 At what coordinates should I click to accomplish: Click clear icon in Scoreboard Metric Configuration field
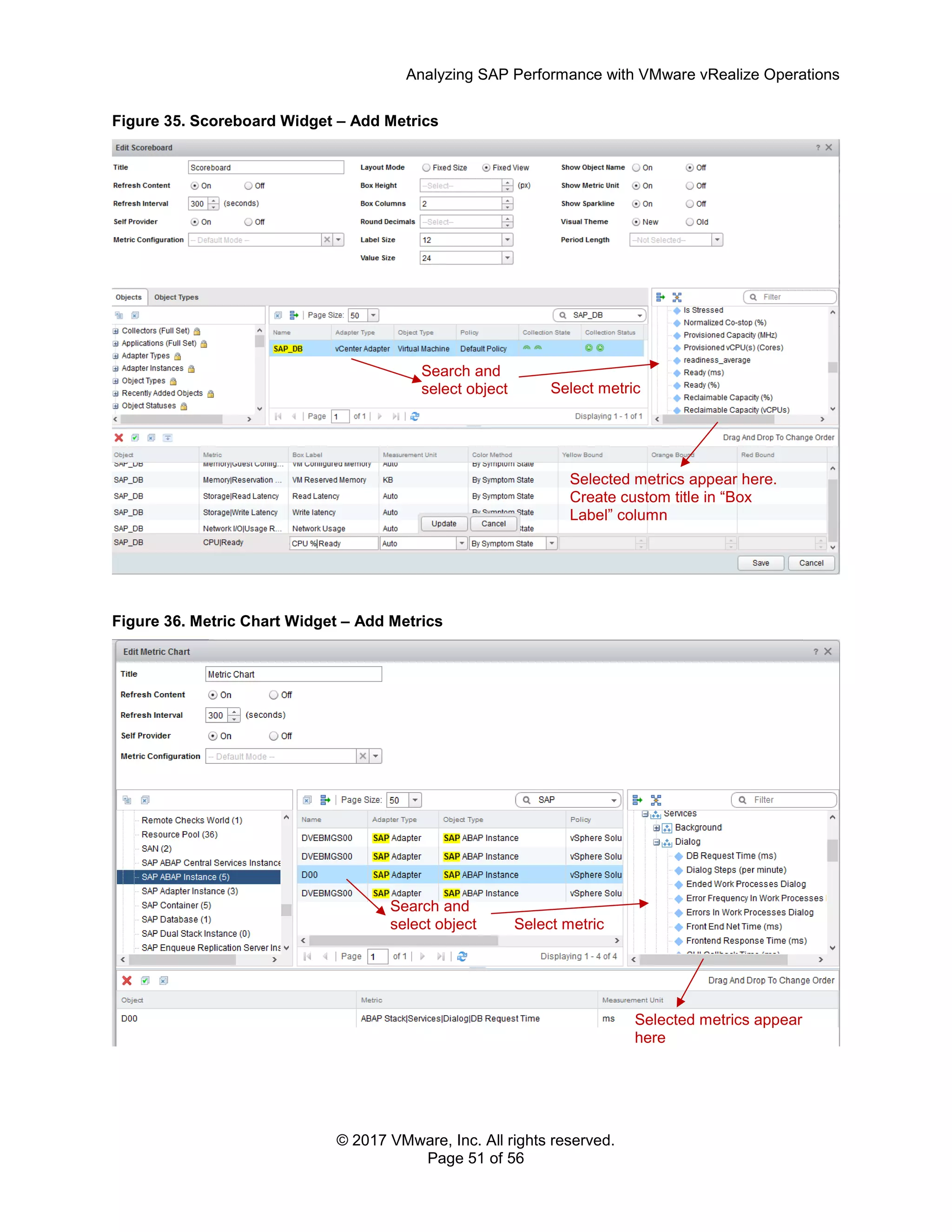327,240
